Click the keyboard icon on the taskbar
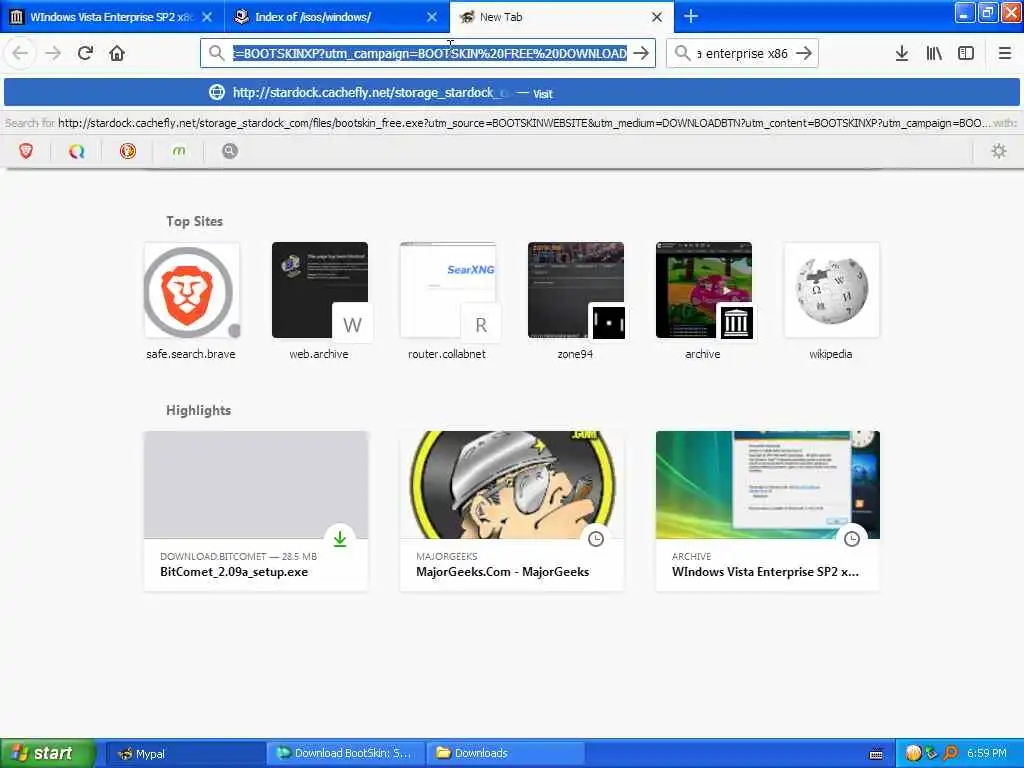The image size is (1024, 768). coord(876,754)
